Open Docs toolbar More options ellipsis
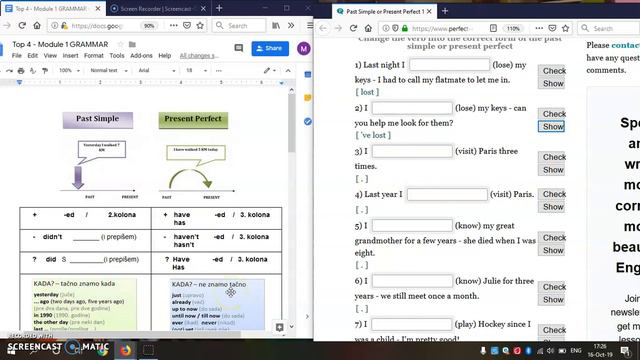This screenshot has width=640, height=360. [x=219, y=71]
